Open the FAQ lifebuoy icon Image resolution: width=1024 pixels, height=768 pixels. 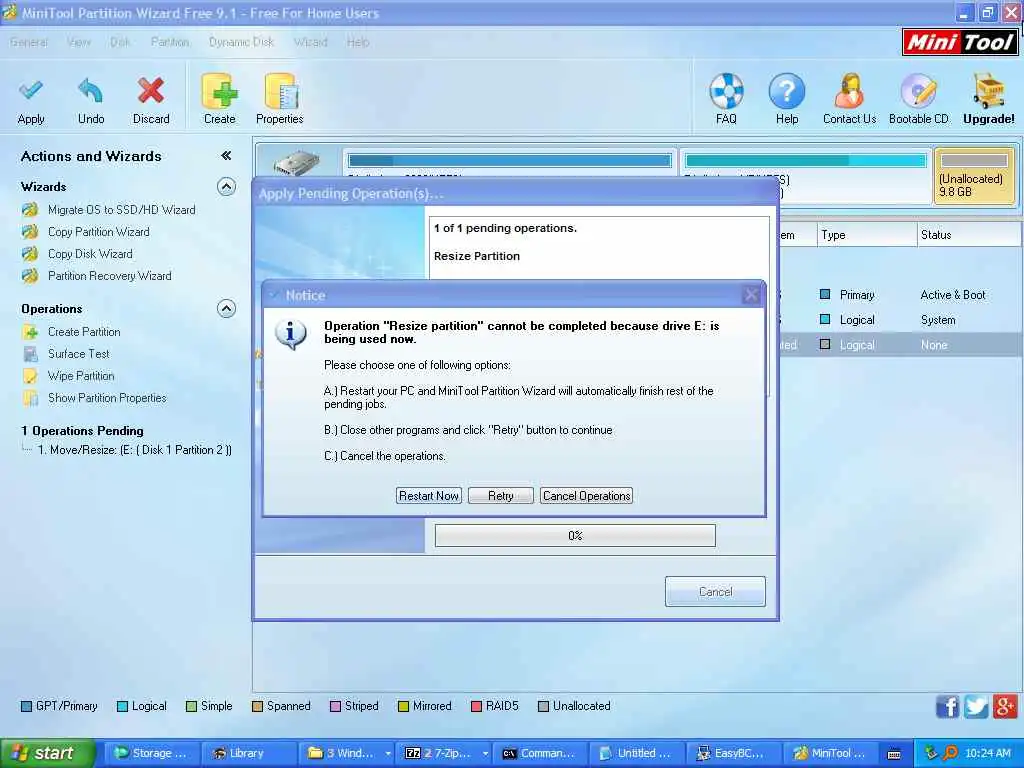726,91
